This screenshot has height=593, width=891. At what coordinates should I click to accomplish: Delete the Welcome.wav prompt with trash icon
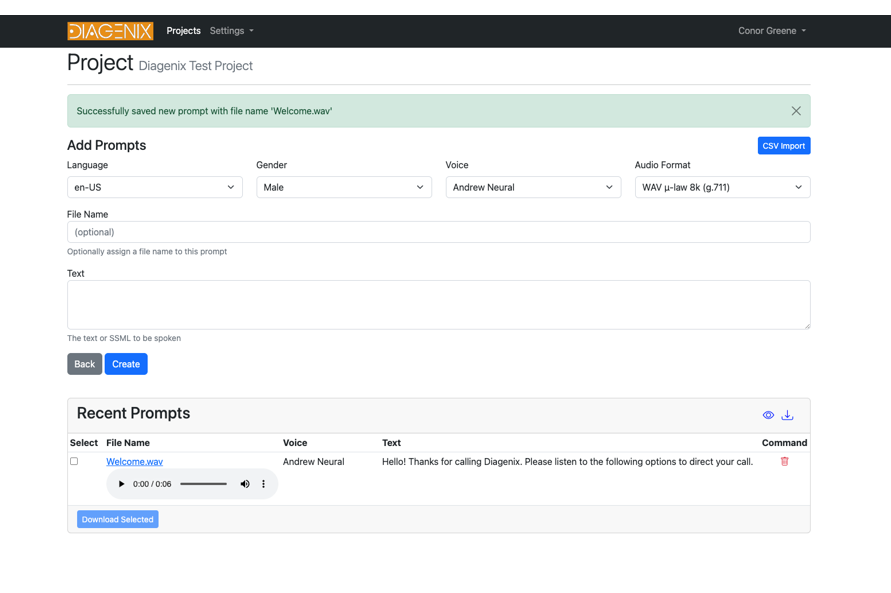point(785,461)
